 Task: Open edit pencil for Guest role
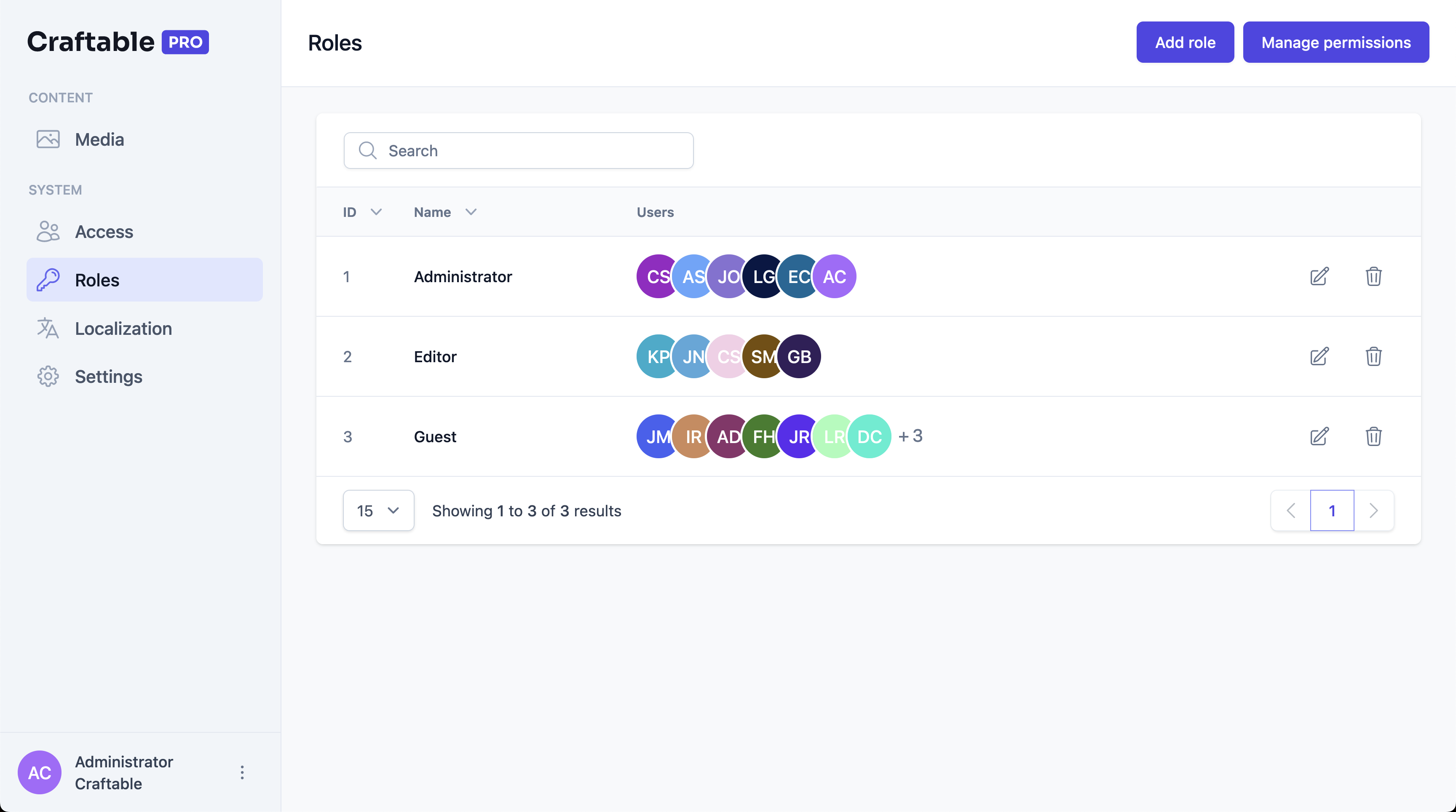(1319, 437)
